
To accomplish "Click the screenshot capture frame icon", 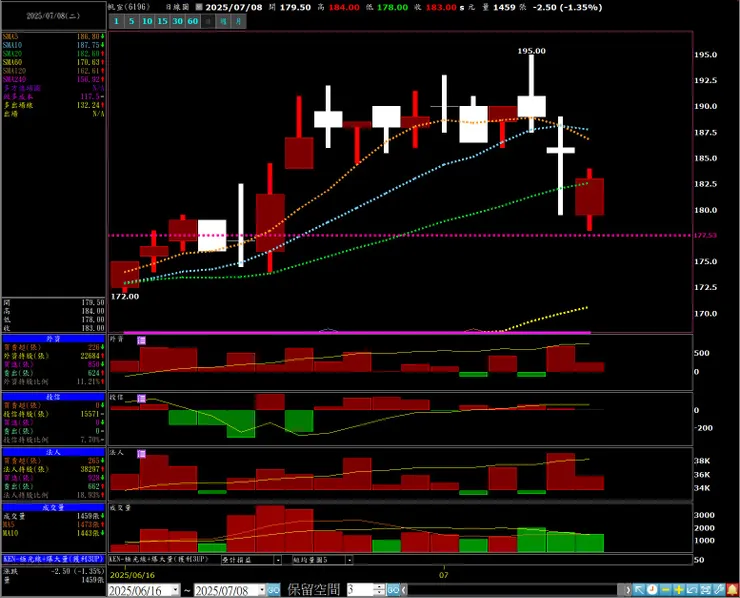I will coord(705,590).
